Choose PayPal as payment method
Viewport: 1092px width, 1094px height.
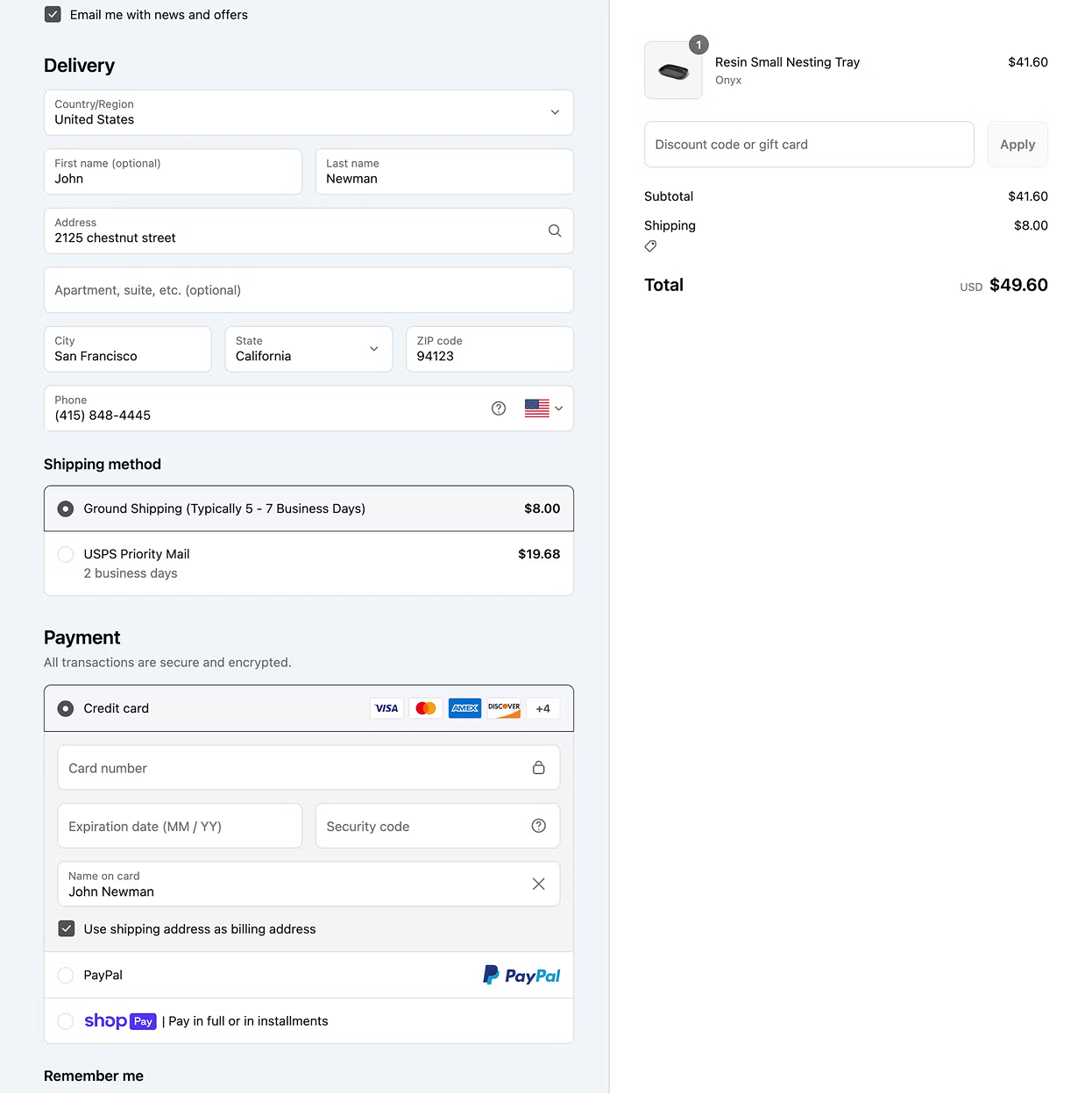pos(66,975)
